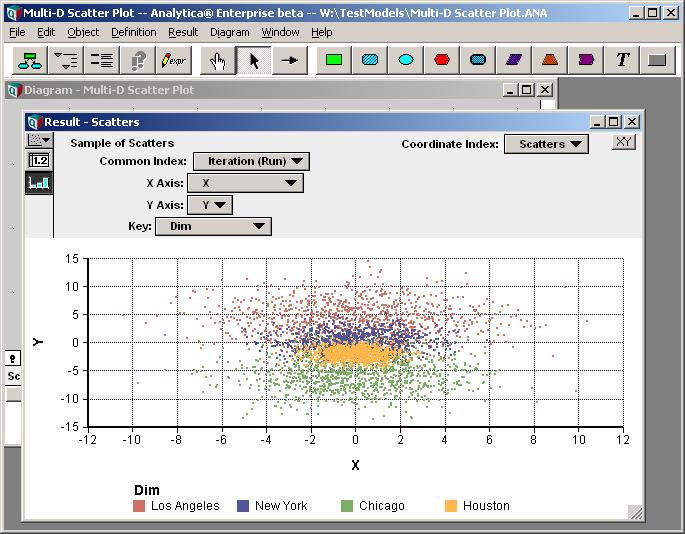Open the Common Index Iteration (Run) dropdown

click(252, 161)
